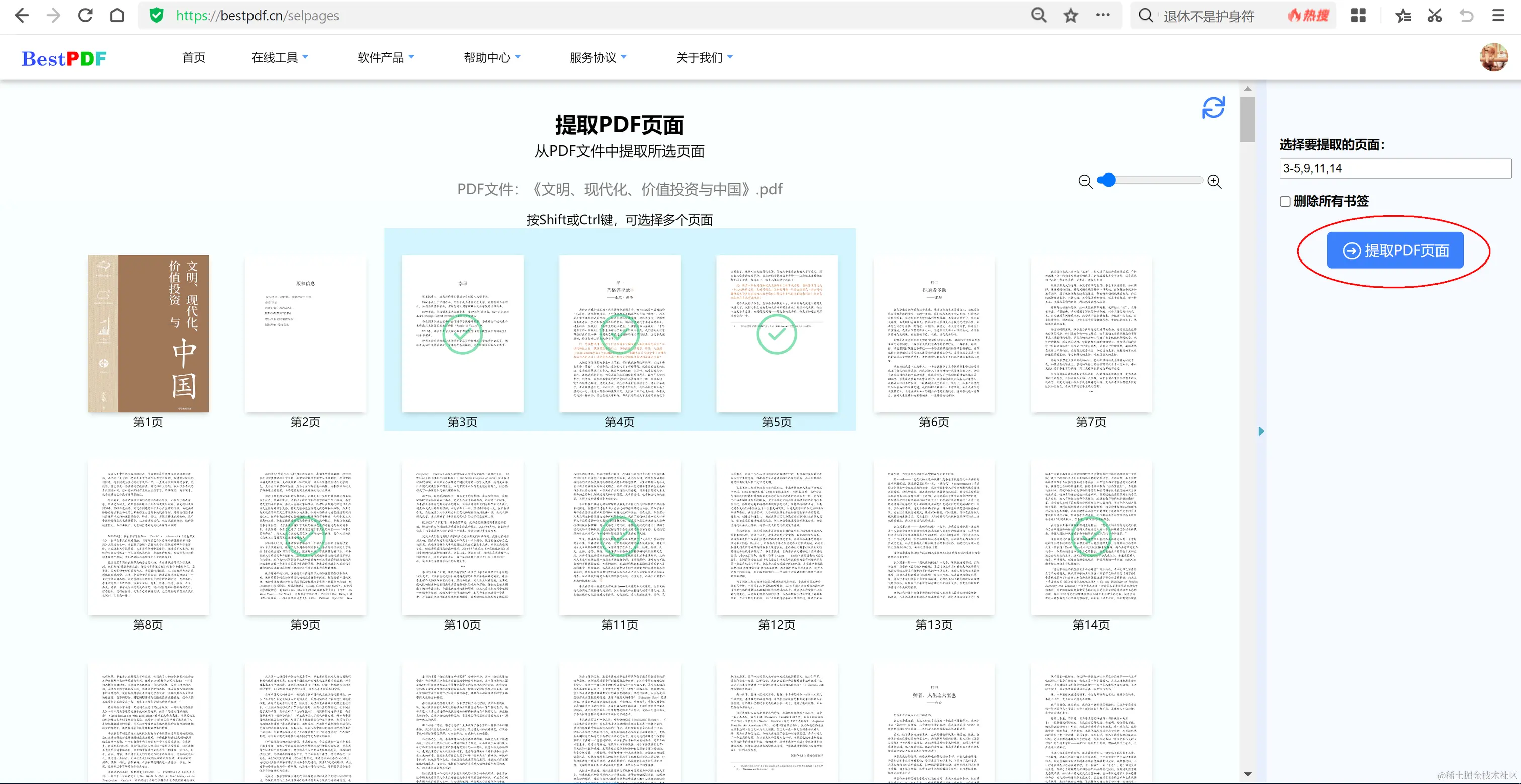Deselect the checked 第5页 thumbnail
The image size is (1521, 784).
777,334
